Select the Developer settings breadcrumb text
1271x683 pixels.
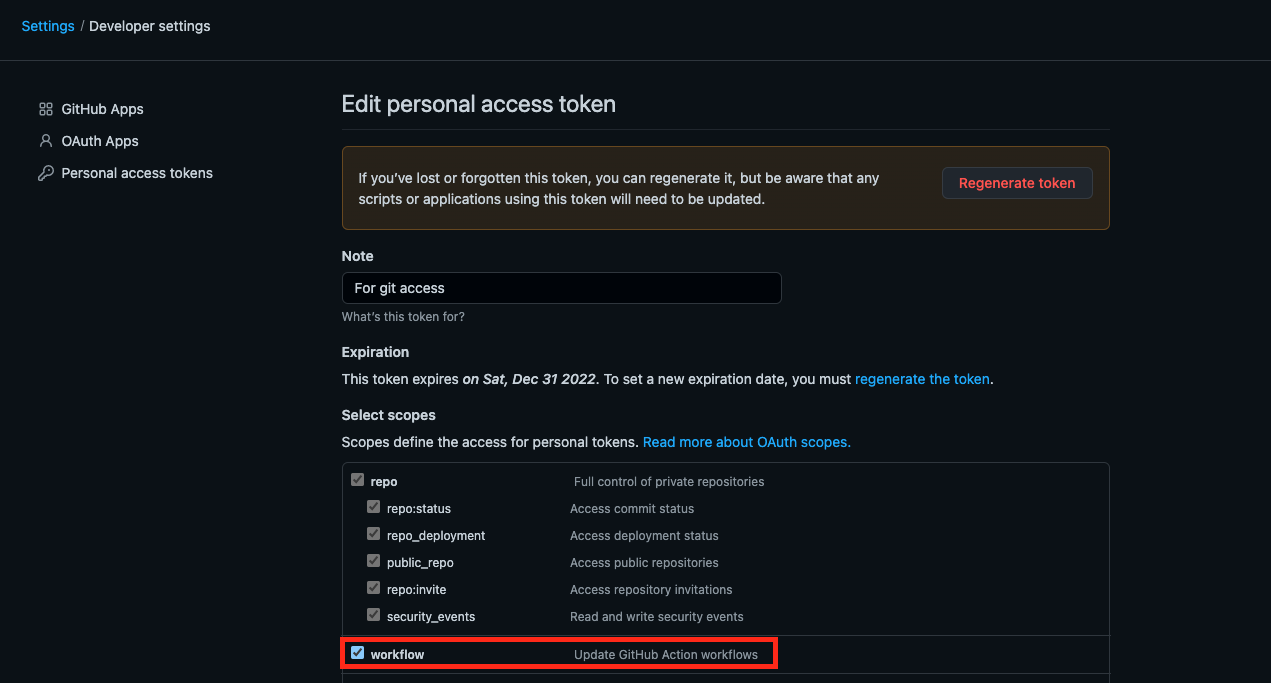[x=149, y=25]
